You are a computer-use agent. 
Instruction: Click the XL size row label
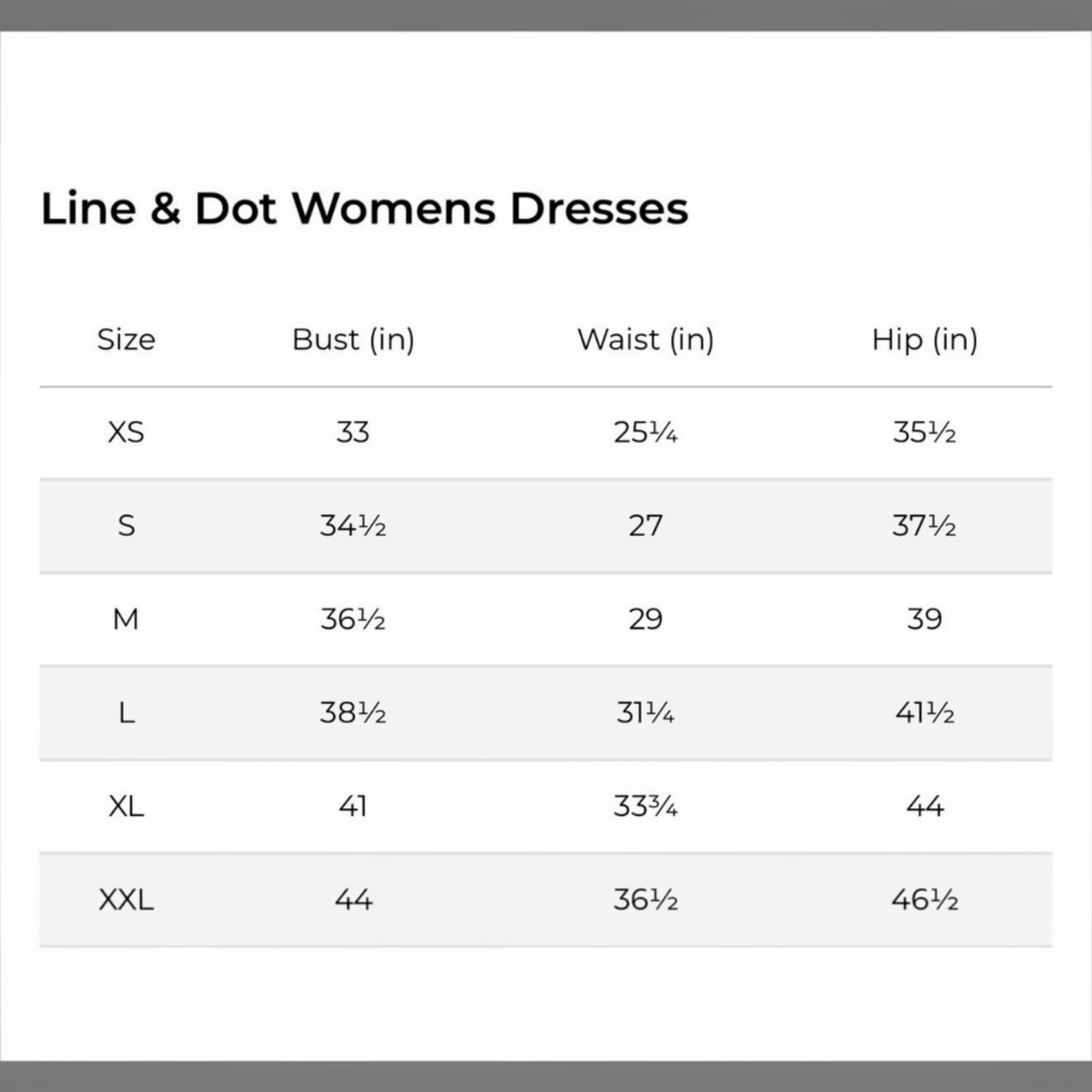[x=126, y=806]
